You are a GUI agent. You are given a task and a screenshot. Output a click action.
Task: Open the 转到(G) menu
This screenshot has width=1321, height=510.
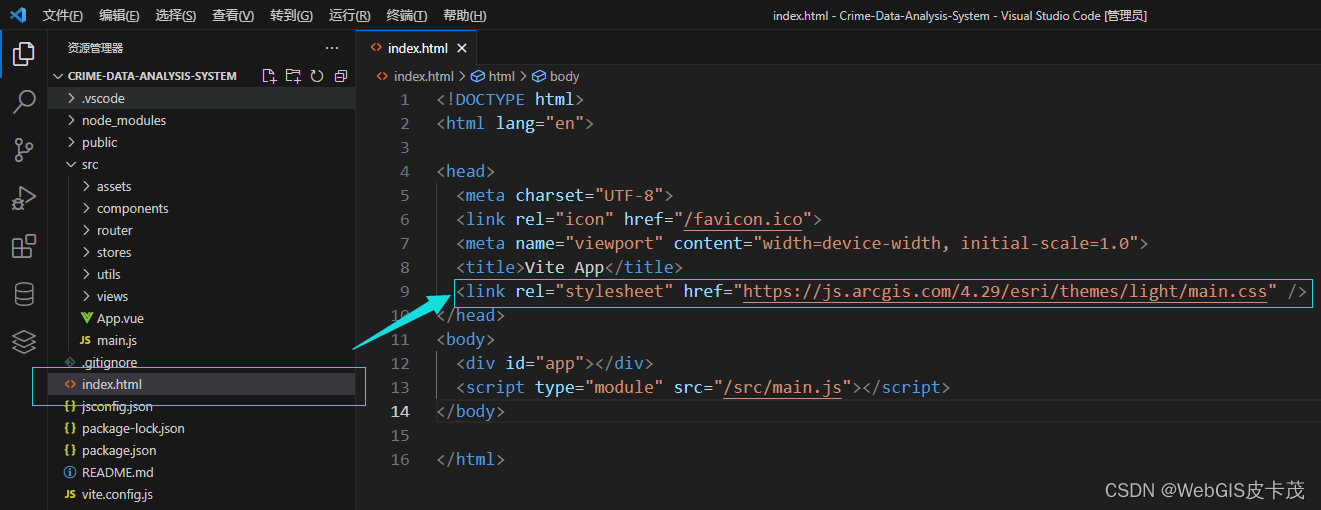(291, 16)
